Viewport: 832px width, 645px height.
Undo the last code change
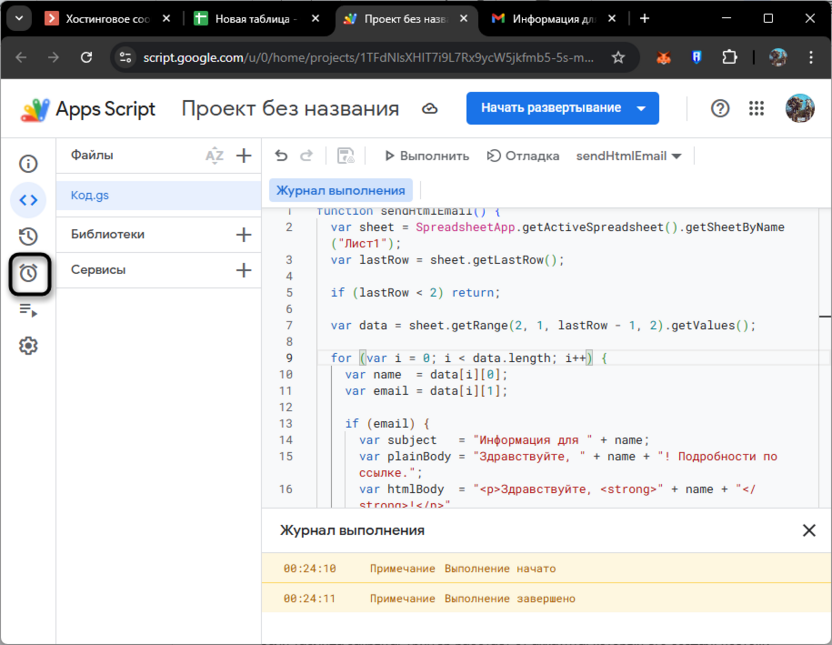point(281,155)
